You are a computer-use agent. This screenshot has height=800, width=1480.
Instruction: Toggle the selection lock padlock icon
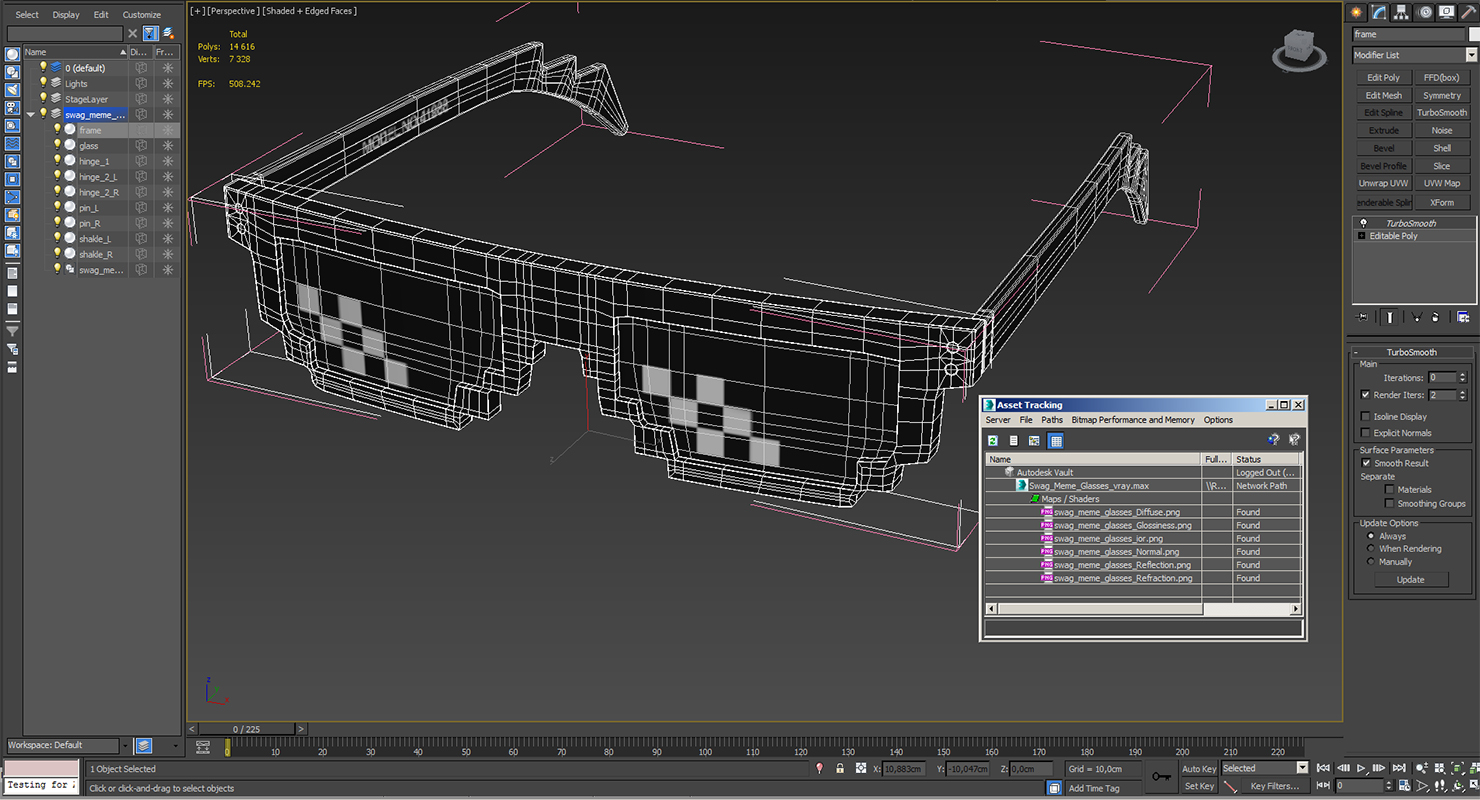tap(840, 768)
